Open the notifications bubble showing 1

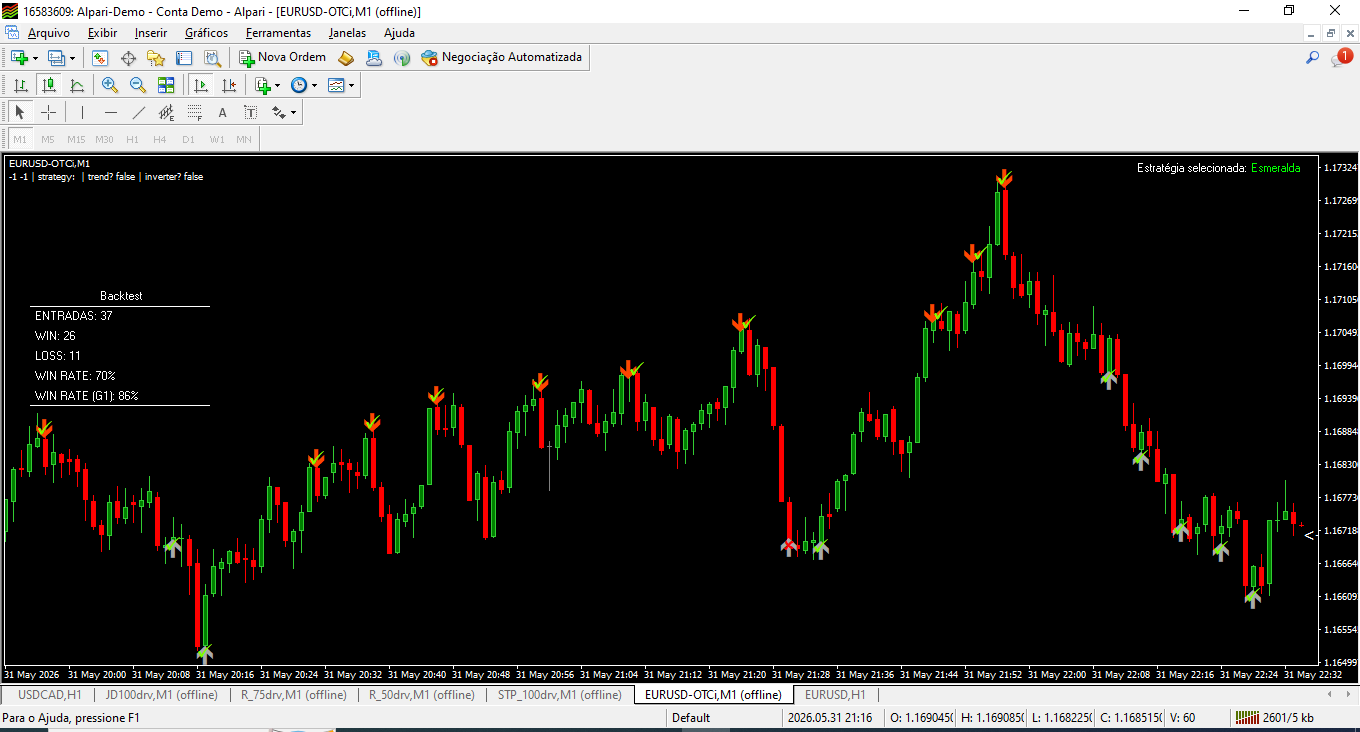point(1341,58)
